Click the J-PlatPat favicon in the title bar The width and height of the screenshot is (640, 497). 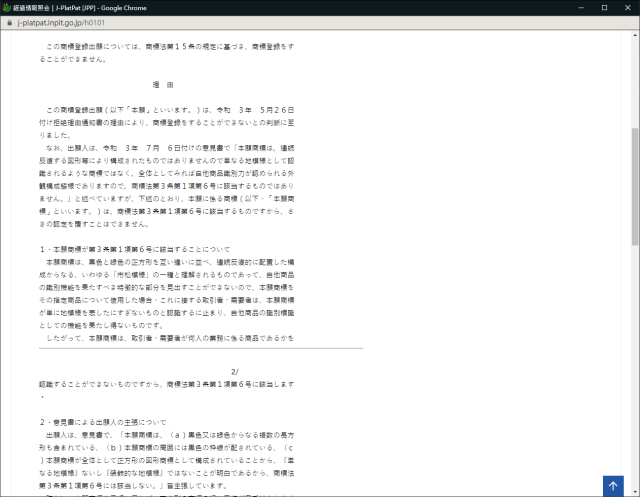tap(7, 7)
